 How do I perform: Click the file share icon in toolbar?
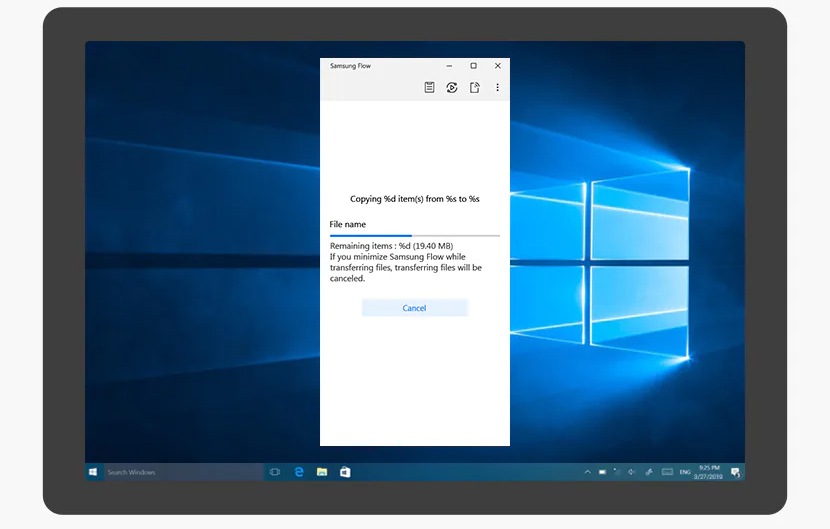tap(475, 88)
